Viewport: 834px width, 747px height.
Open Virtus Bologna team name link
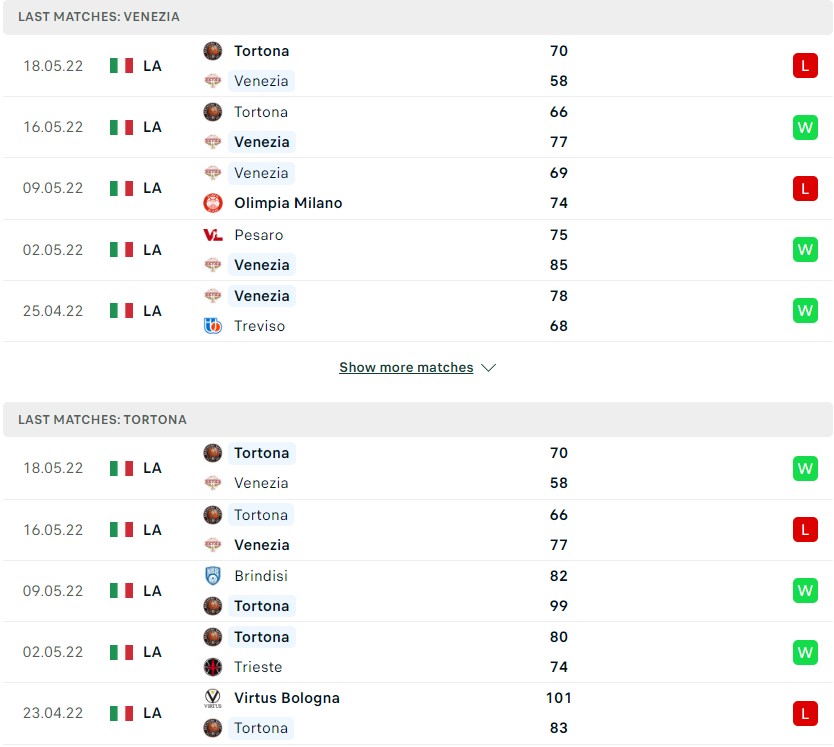(287, 698)
